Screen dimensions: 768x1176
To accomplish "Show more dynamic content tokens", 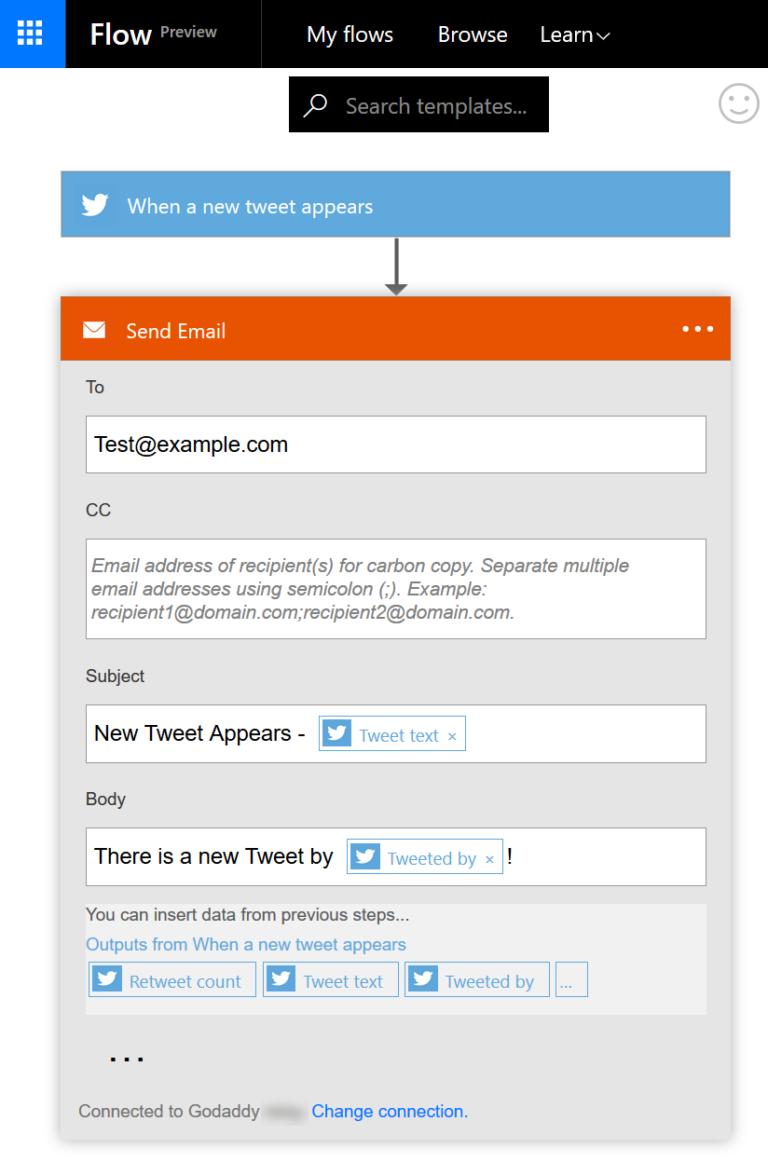I will click(x=571, y=979).
